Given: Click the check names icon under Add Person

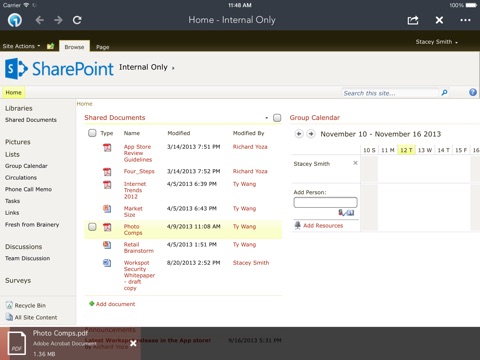Looking at the screenshot, I should coord(341,212).
